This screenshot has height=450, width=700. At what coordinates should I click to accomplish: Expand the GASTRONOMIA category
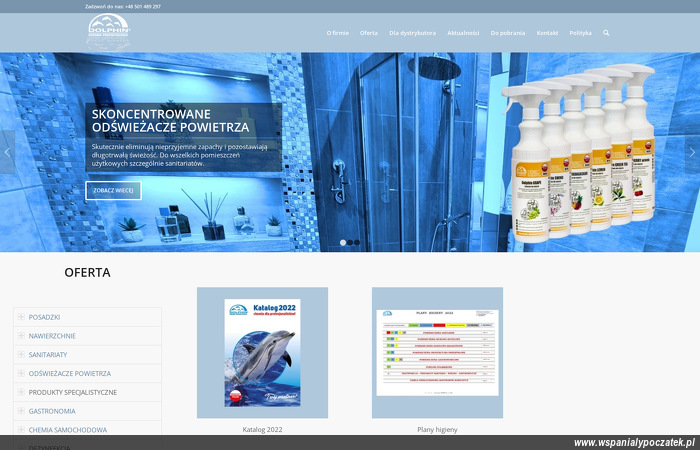[x=21, y=410]
